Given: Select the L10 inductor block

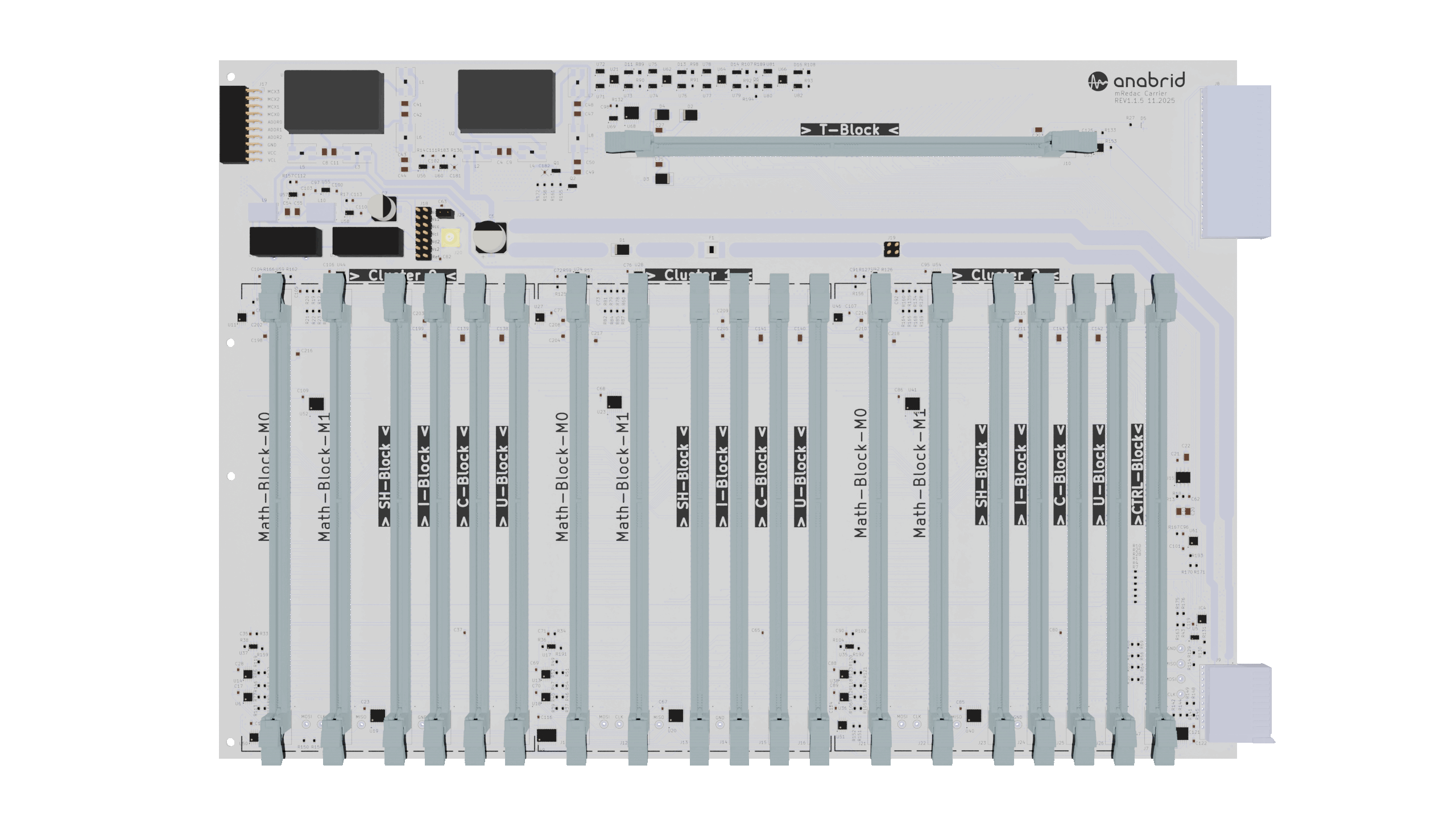Looking at the screenshot, I should click(x=321, y=212).
